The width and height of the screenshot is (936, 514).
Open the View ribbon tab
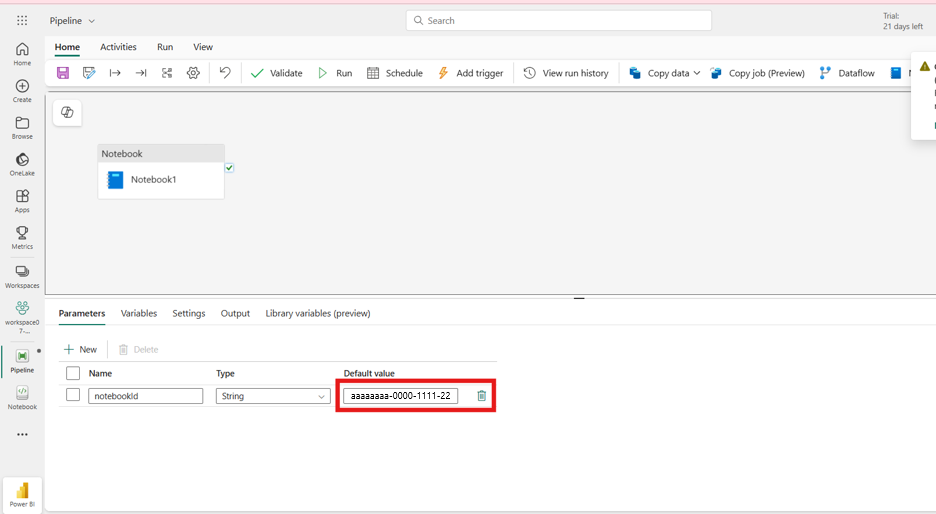pyautogui.click(x=203, y=47)
